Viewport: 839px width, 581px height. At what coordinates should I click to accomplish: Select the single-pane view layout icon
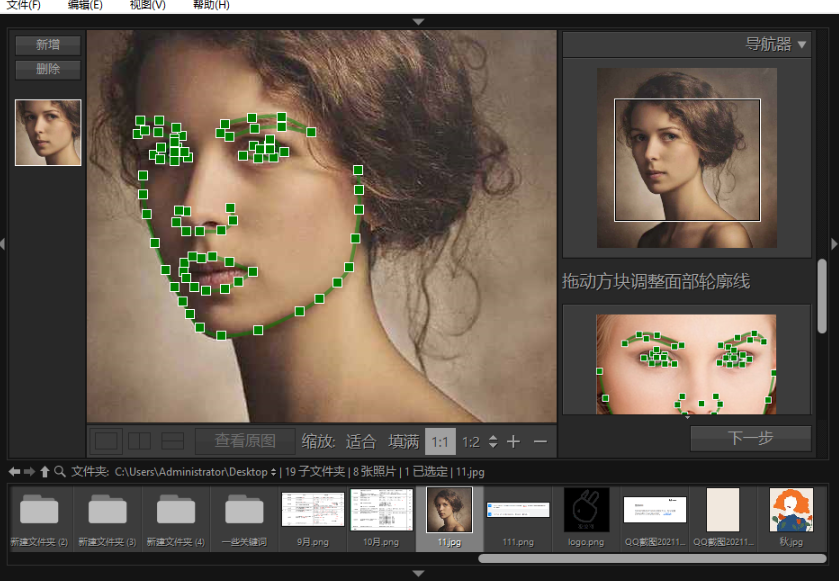[106, 441]
